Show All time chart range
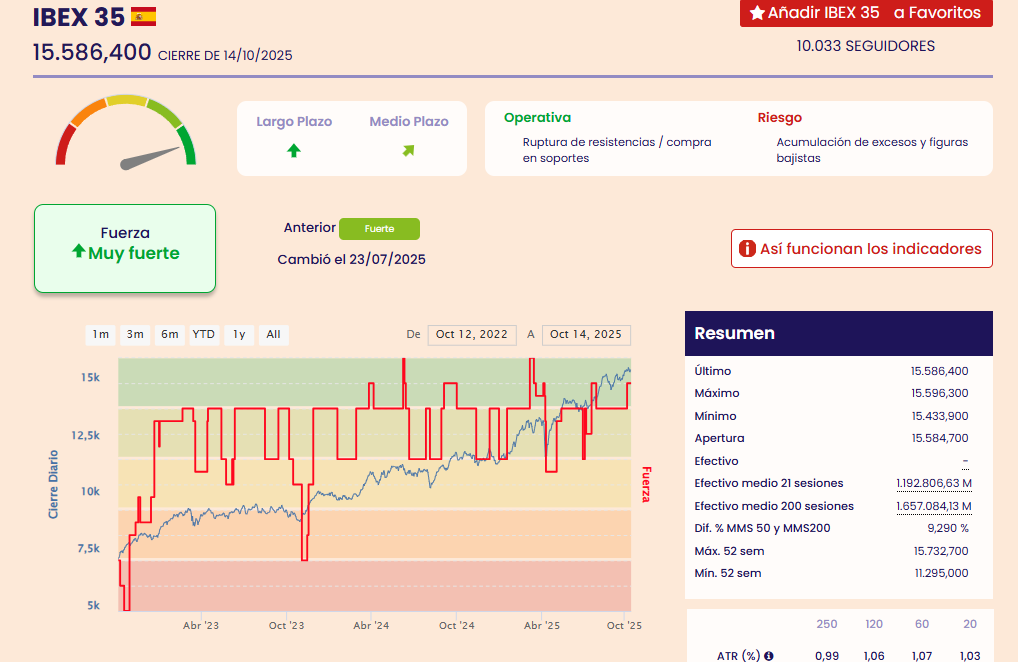1018x662 pixels. [x=273, y=335]
